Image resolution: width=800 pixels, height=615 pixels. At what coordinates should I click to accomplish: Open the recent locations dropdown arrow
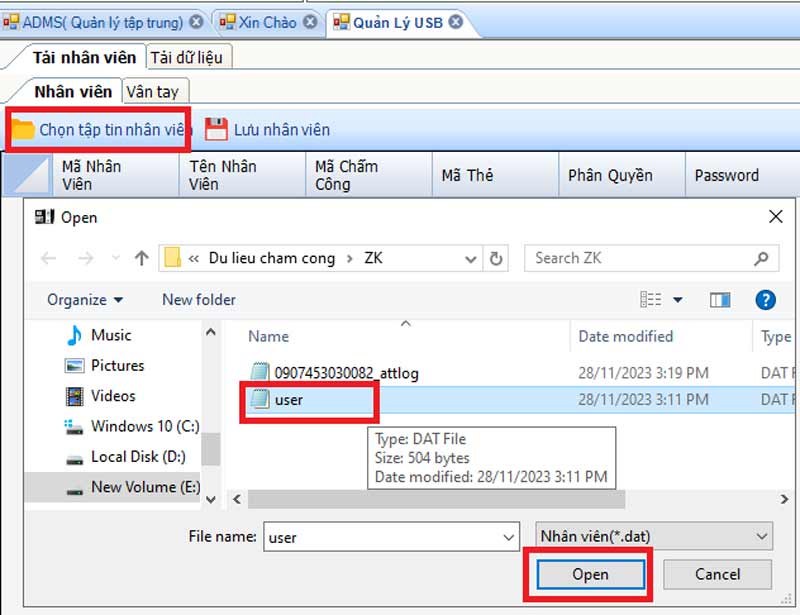[x=116, y=258]
